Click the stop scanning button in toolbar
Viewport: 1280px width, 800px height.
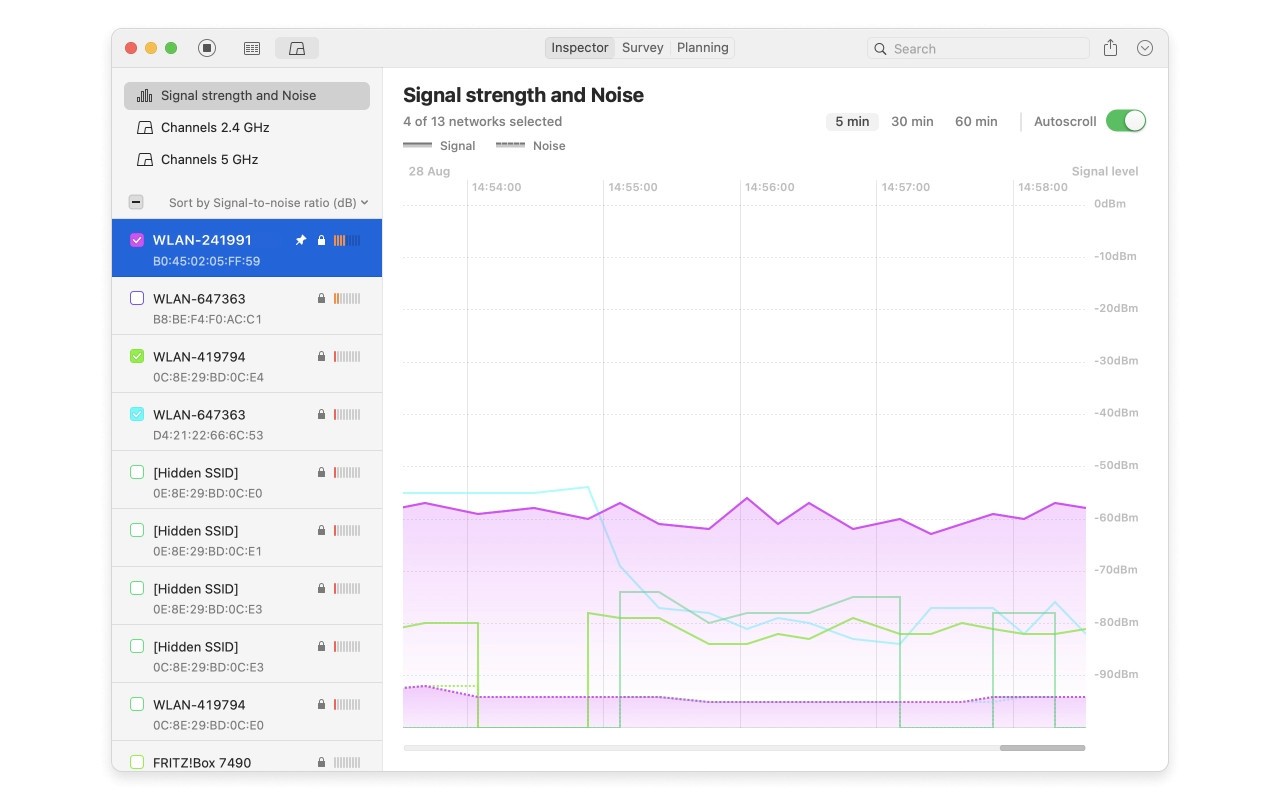tap(207, 48)
